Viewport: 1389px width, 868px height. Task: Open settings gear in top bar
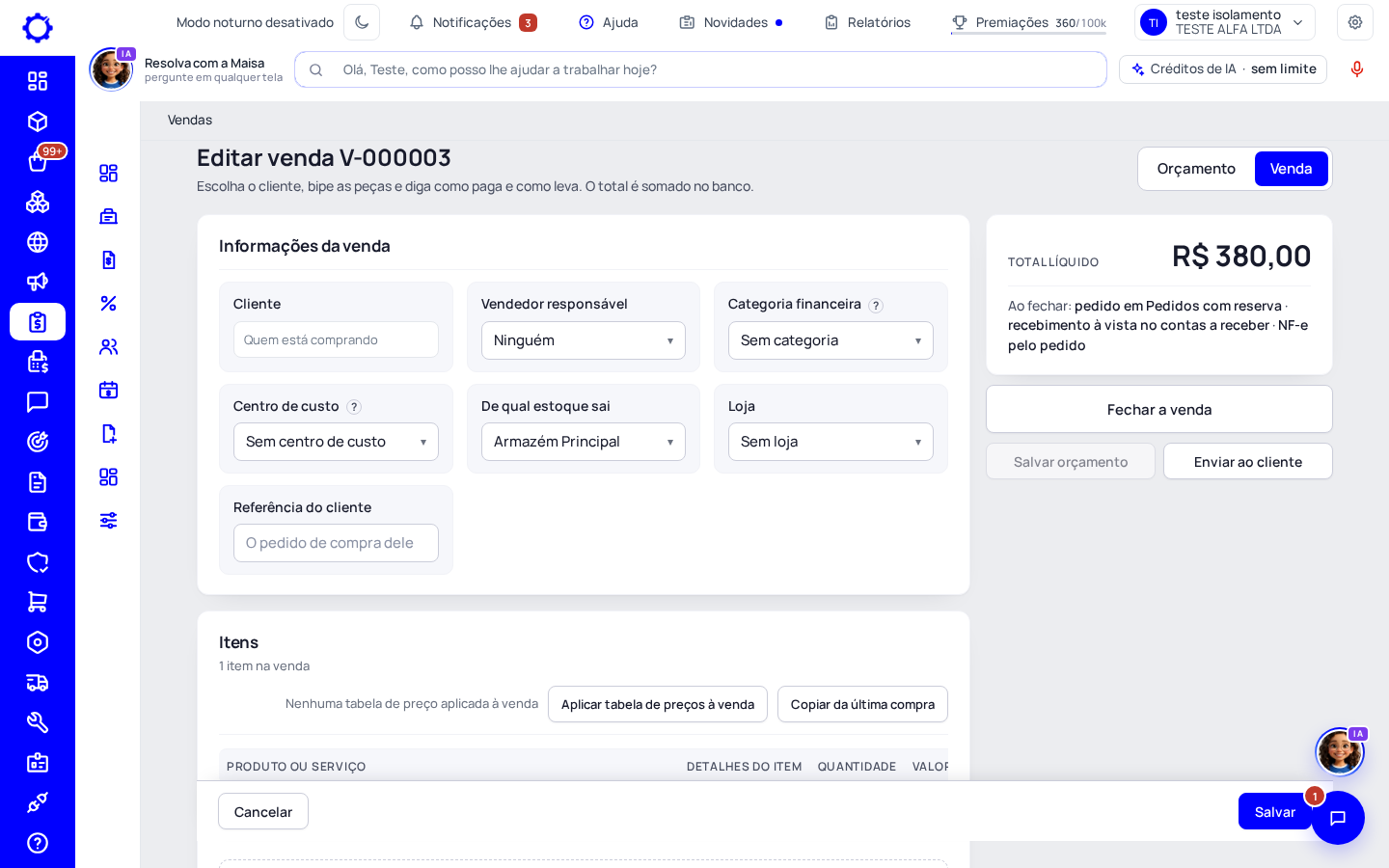1355,22
